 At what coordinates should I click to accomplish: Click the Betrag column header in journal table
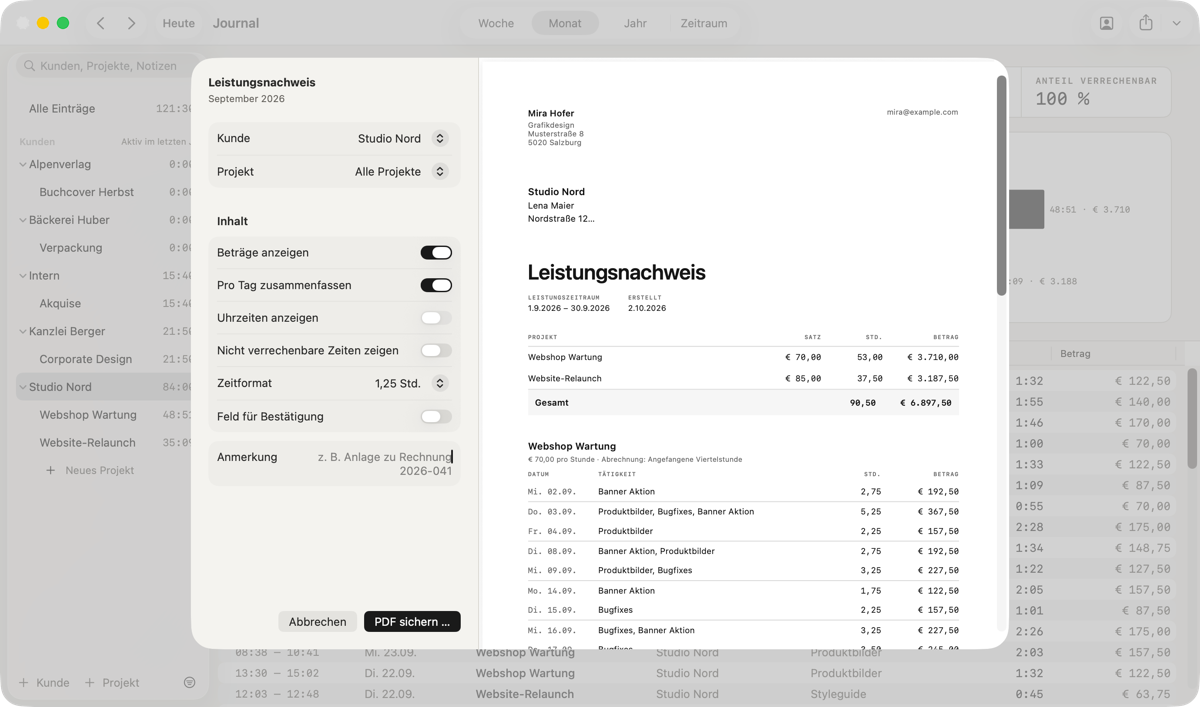click(1075, 354)
